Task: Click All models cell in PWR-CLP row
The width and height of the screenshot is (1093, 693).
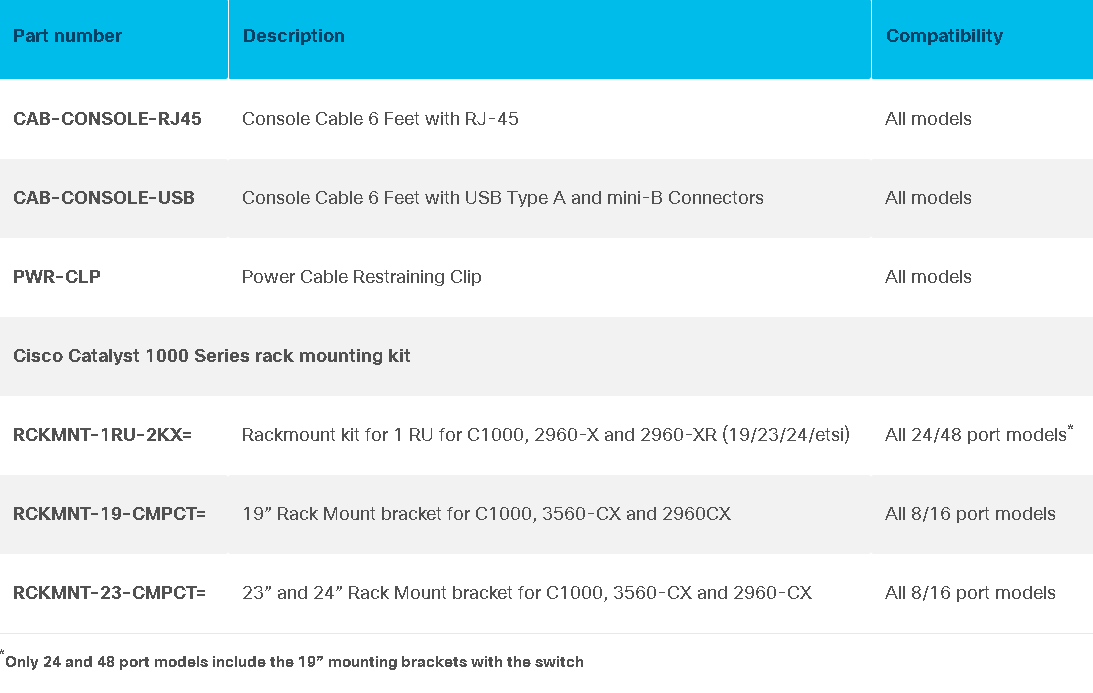Action: click(928, 277)
